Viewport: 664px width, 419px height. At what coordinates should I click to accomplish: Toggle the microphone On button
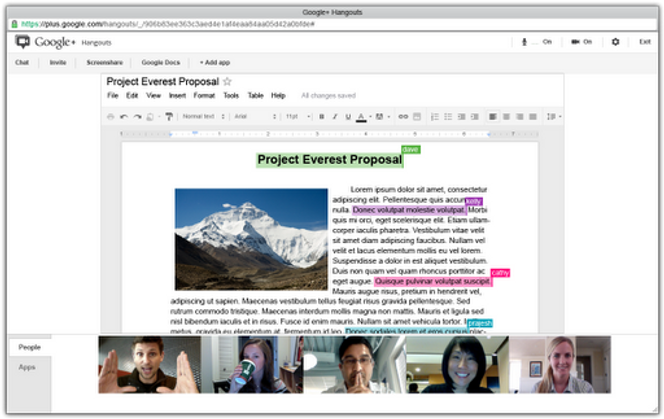536,42
